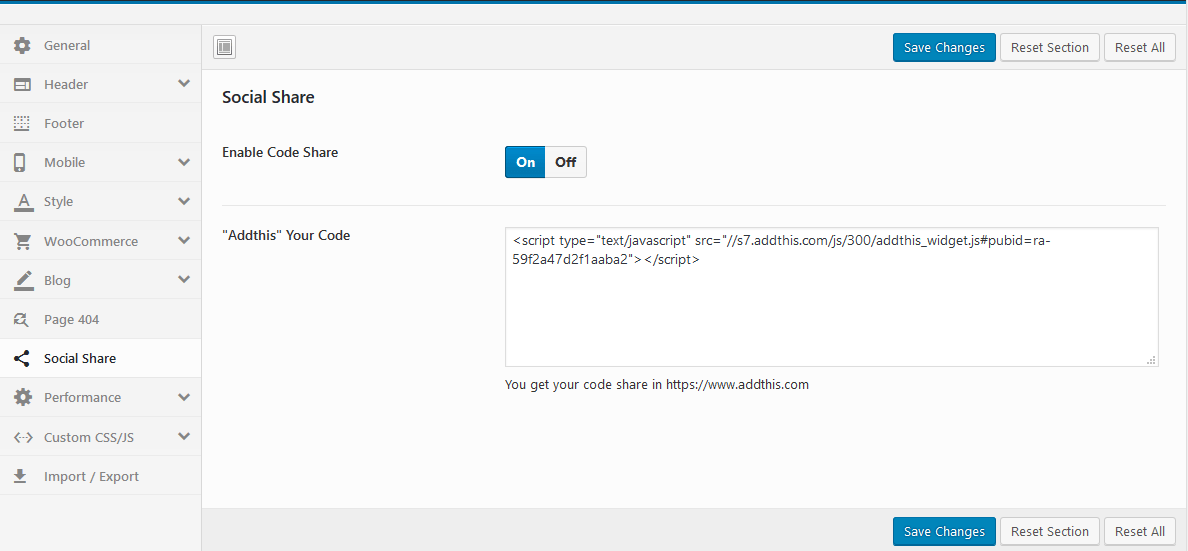This screenshot has width=1188, height=551.
Task: Click the Performance gear icon
Action: tap(23, 398)
